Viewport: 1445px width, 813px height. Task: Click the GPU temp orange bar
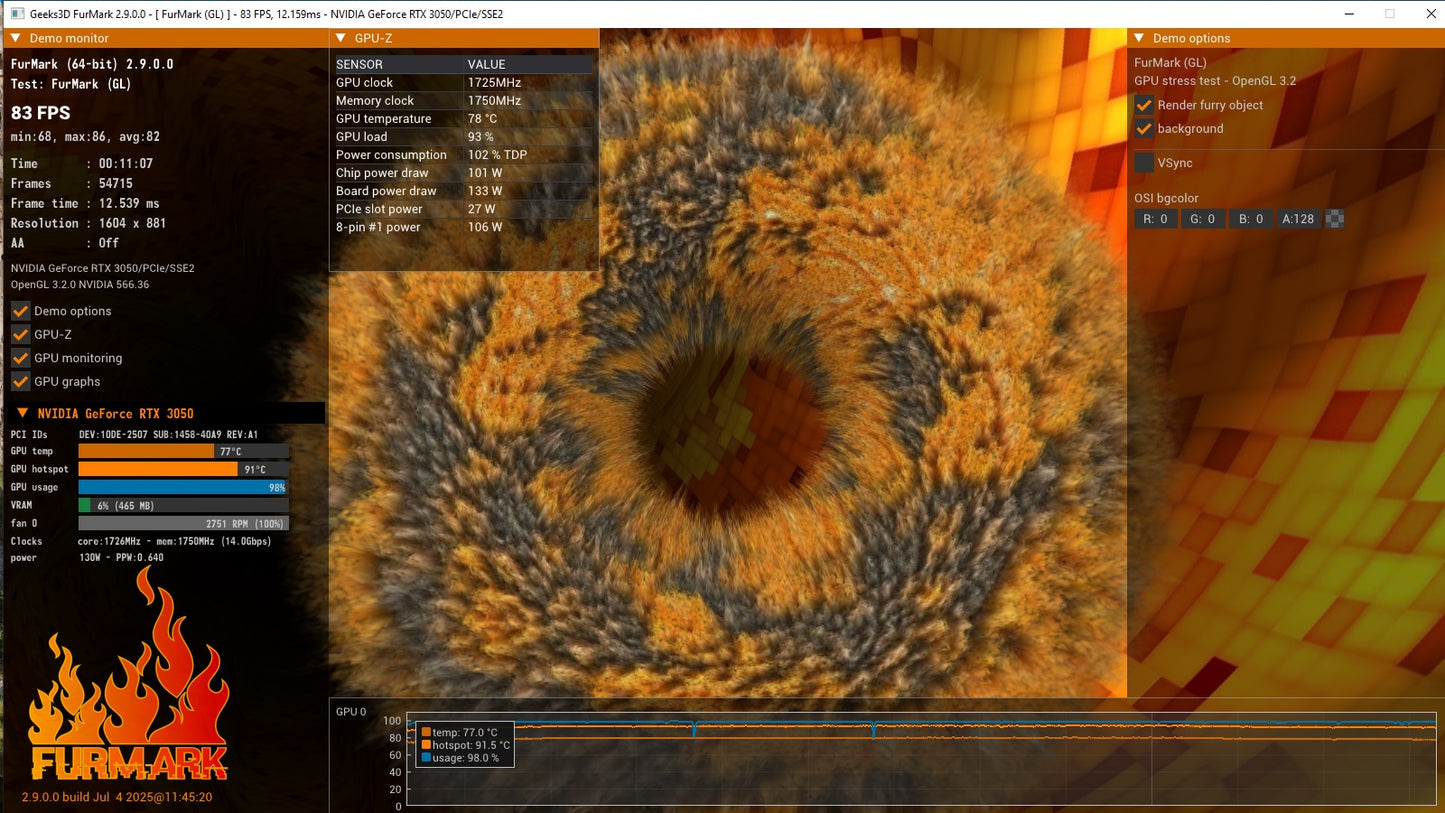pos(146,452)
